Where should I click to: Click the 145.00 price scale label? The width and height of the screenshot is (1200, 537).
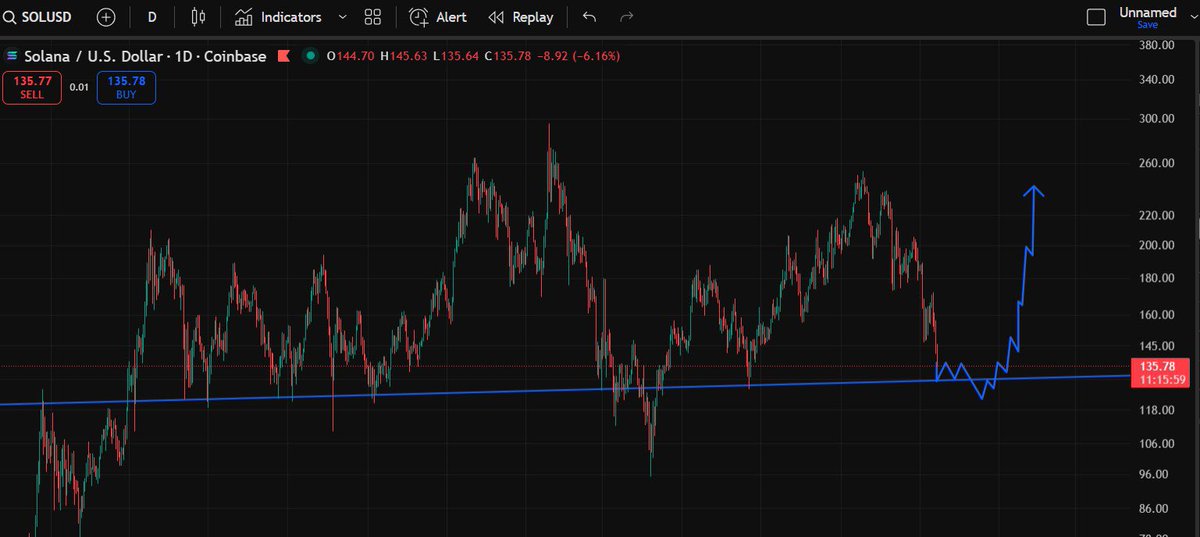(1154, 346)
